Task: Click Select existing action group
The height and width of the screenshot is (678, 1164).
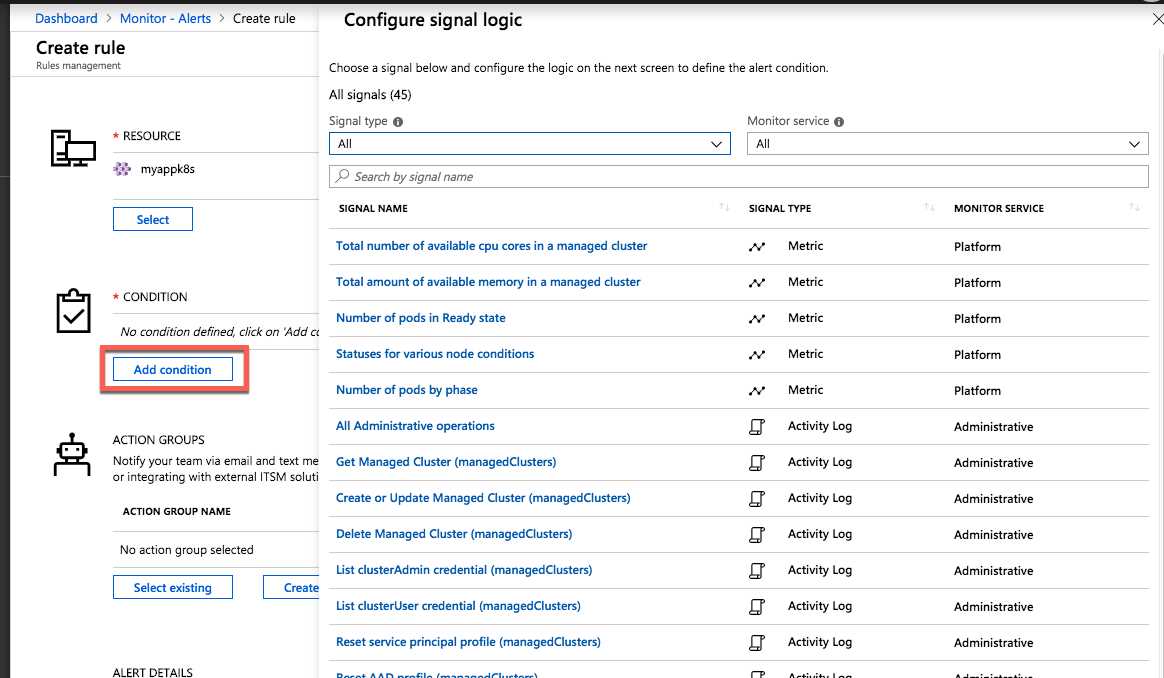Action: pos(172,587)
